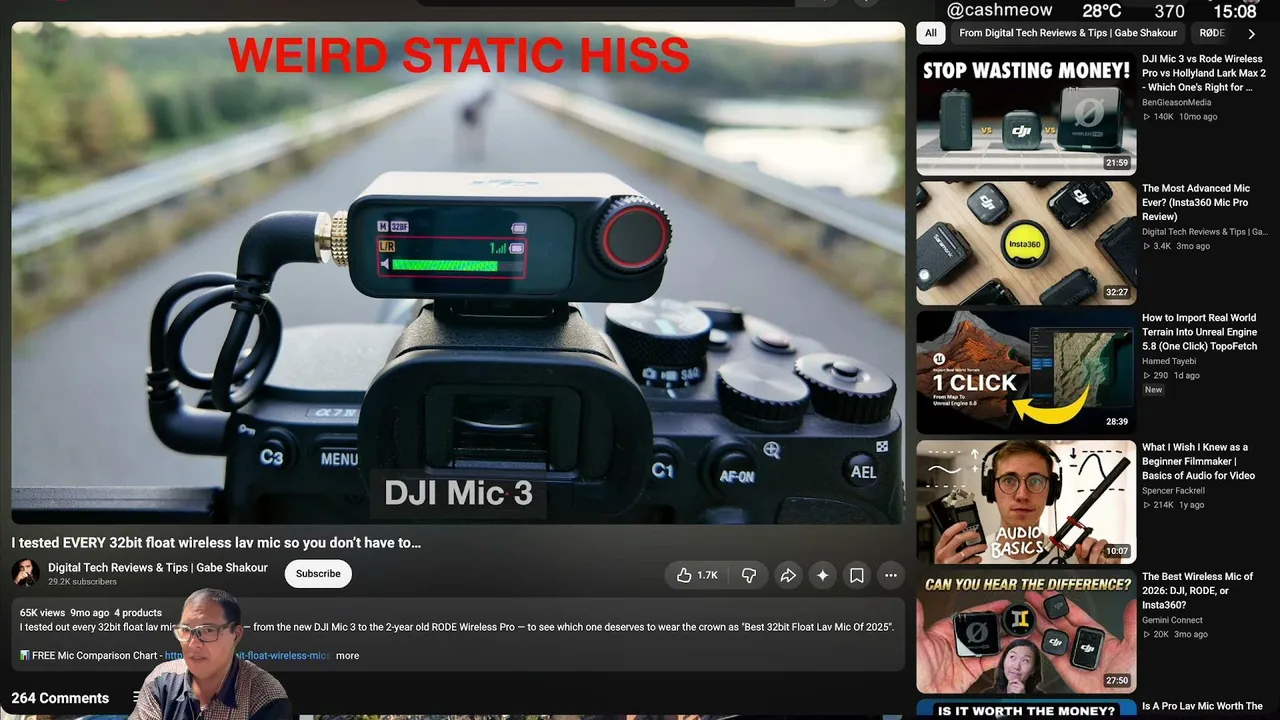
Task: Open "DJI Mic 3 vs Rode Wireless Pro" title
Action: click(1204, 73)
